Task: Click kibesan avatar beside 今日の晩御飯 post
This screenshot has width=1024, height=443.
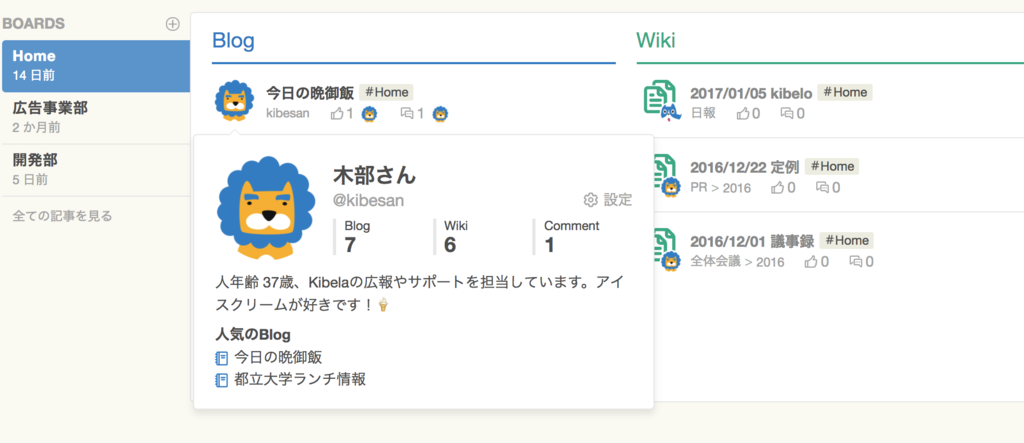Action: tap(234, 101)
